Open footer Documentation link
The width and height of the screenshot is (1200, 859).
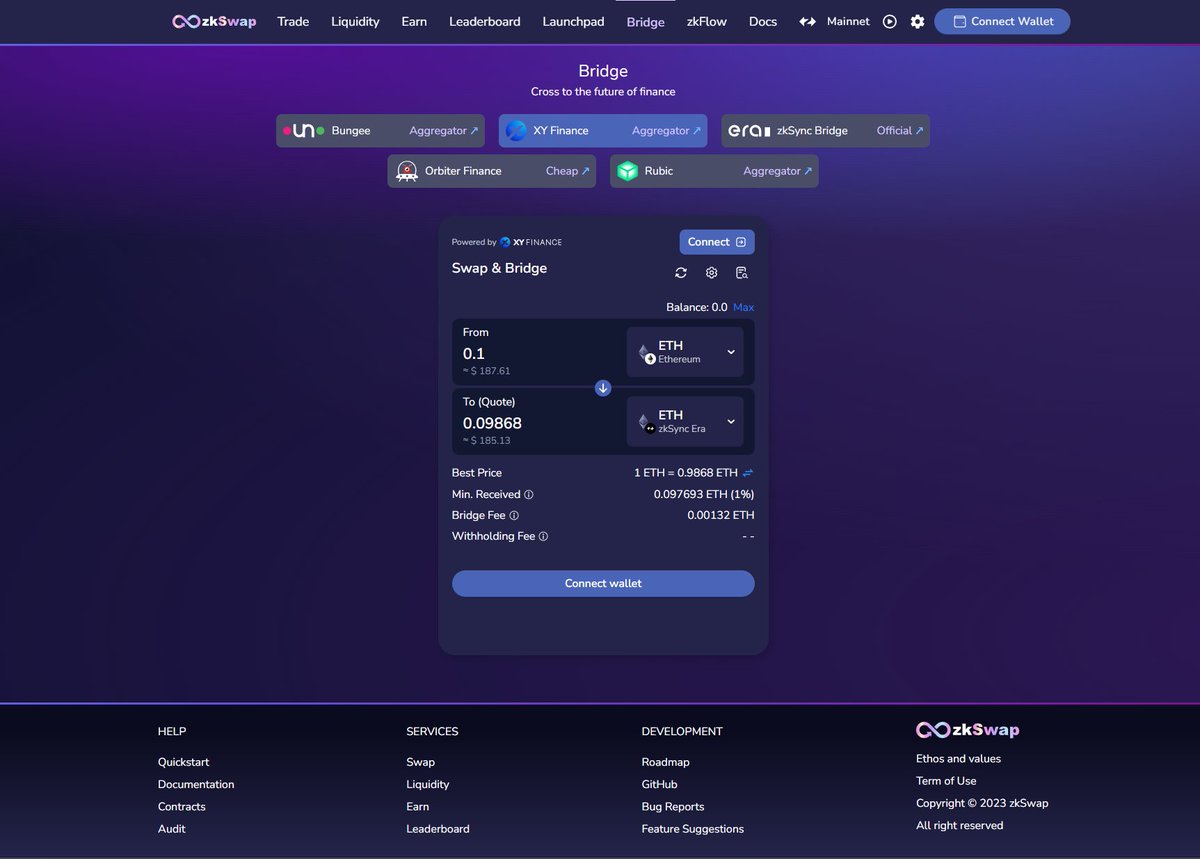(196, 784)
